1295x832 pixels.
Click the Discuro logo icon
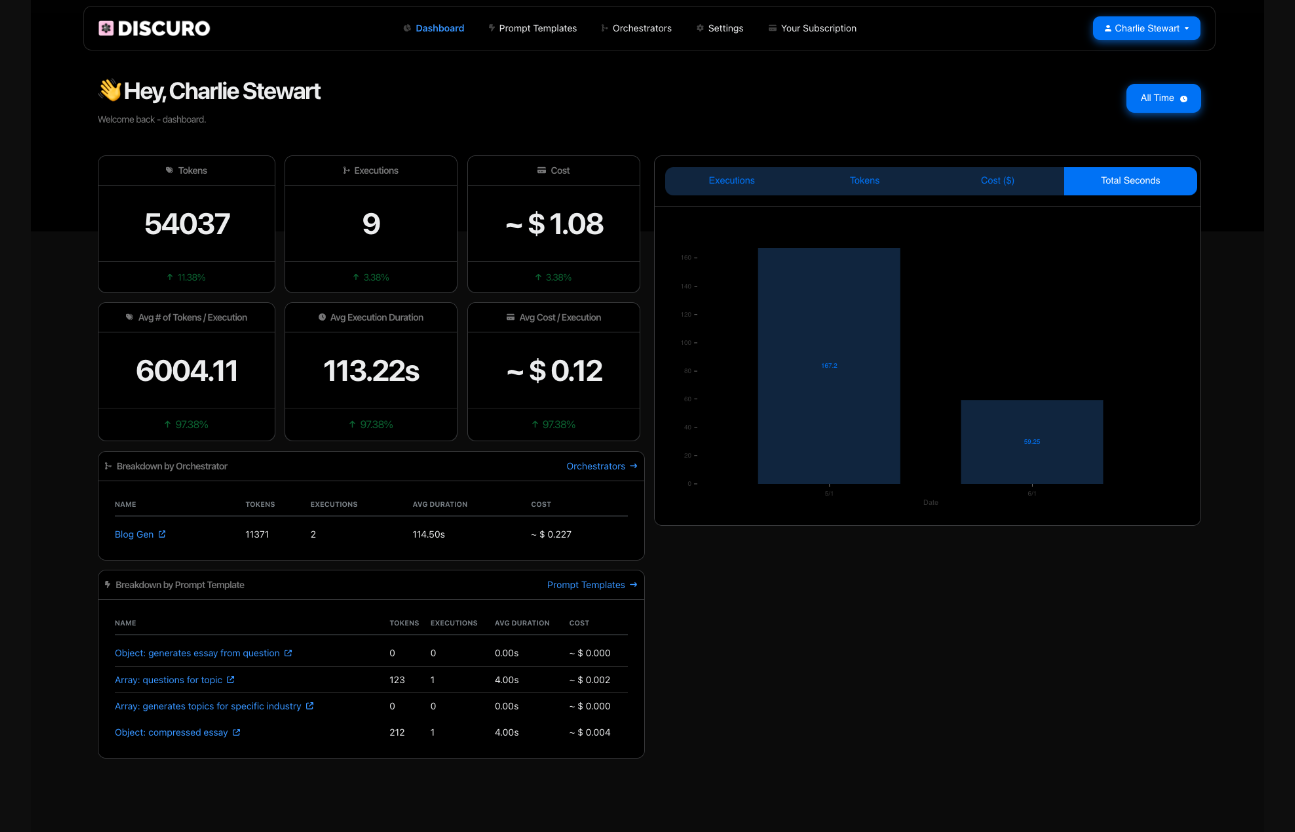pos(106,28)
